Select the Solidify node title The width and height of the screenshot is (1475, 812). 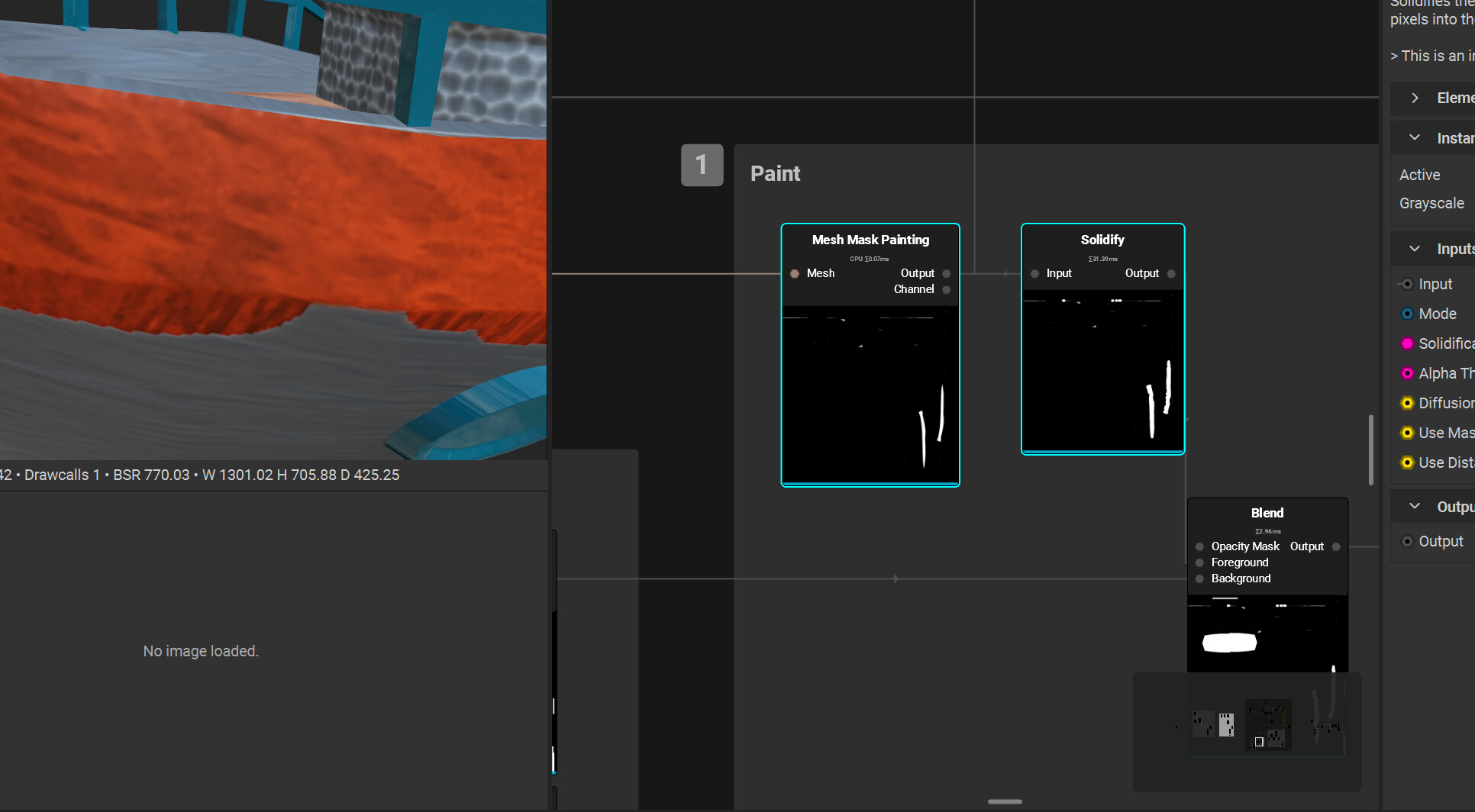[1102, 240]
